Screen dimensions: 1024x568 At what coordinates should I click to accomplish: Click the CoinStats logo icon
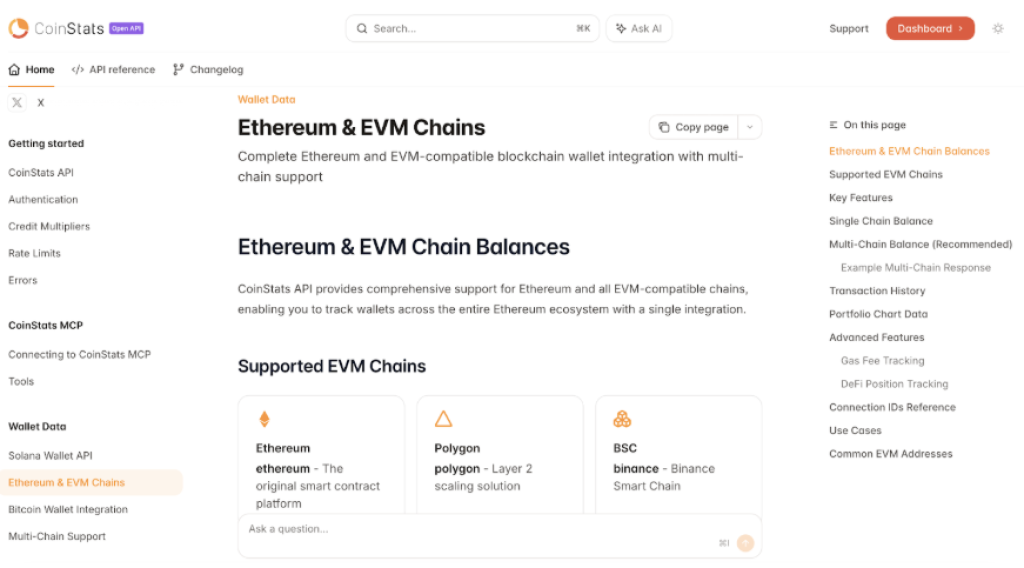18,28
